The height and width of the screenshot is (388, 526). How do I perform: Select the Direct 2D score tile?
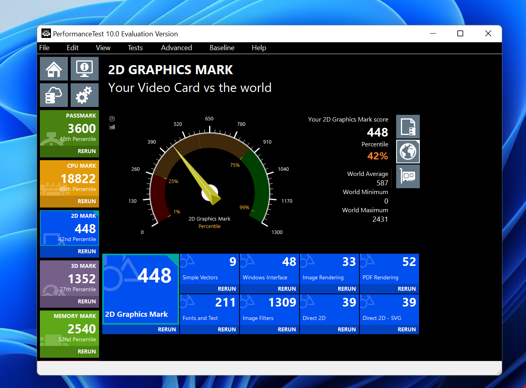[329, 310]
